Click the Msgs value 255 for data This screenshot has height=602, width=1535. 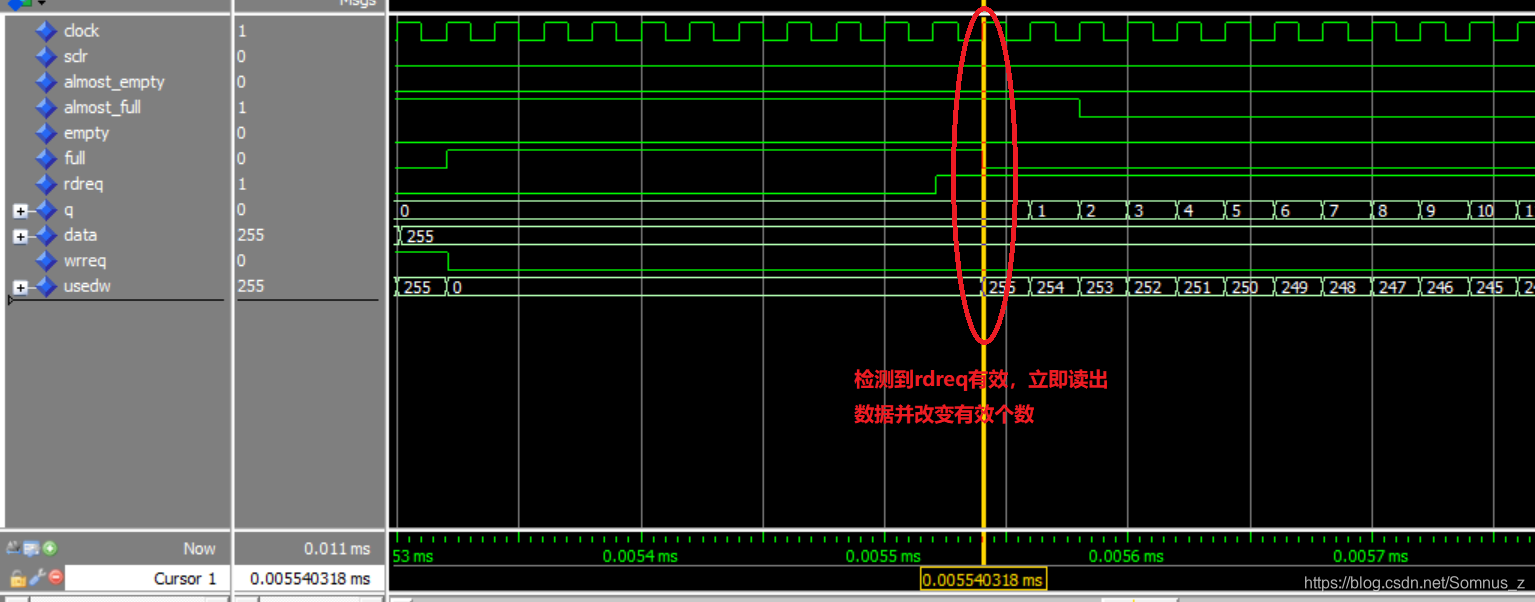click(x=251, y=235)
